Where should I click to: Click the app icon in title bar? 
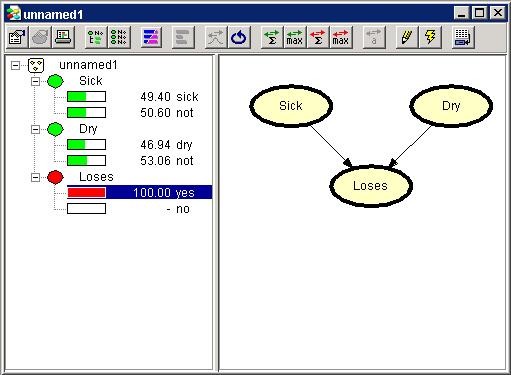14,14
